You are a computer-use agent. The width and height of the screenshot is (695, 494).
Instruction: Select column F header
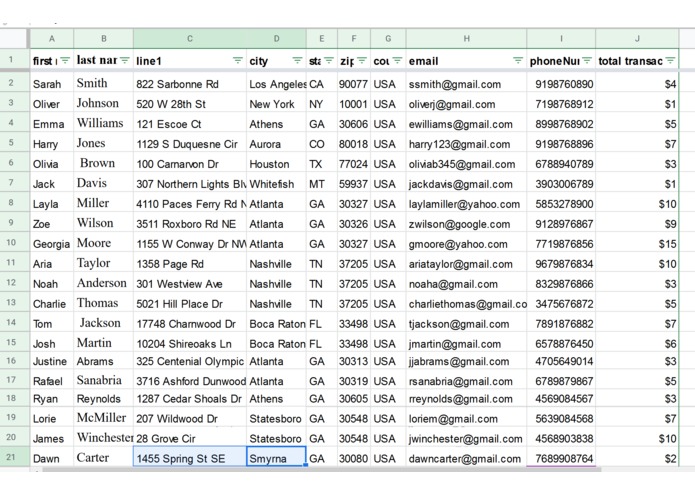click(x=354, y=39)
